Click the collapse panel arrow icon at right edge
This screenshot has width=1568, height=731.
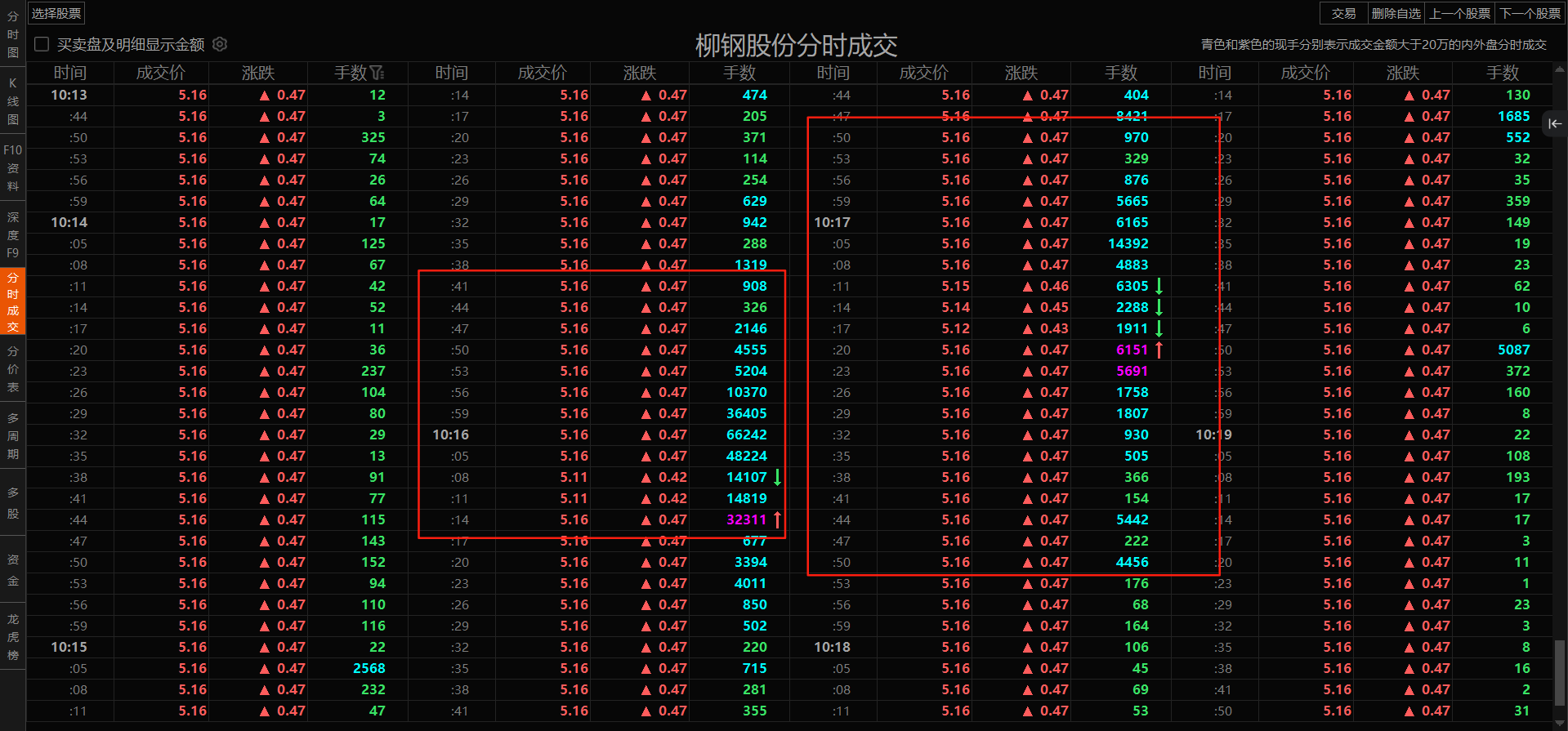coord(1555,123)
